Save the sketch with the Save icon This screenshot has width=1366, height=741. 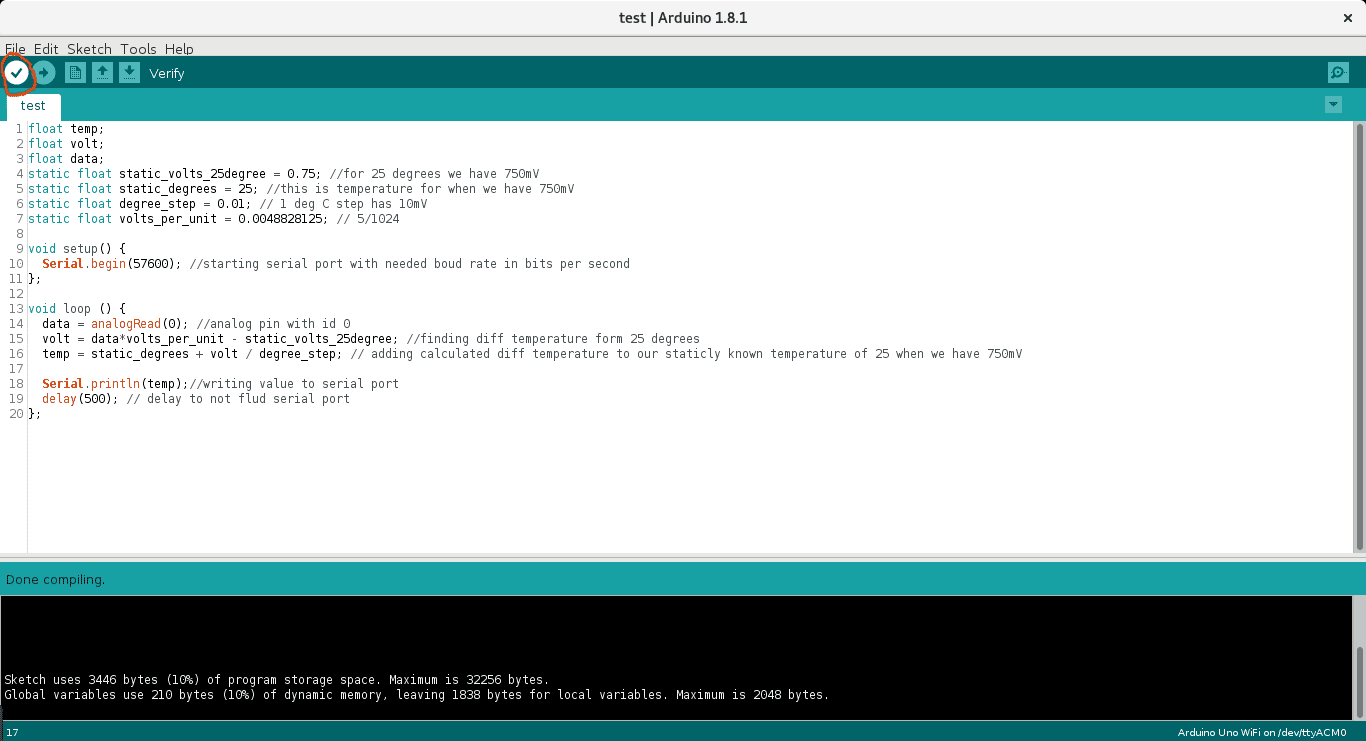tap(129, 72)
